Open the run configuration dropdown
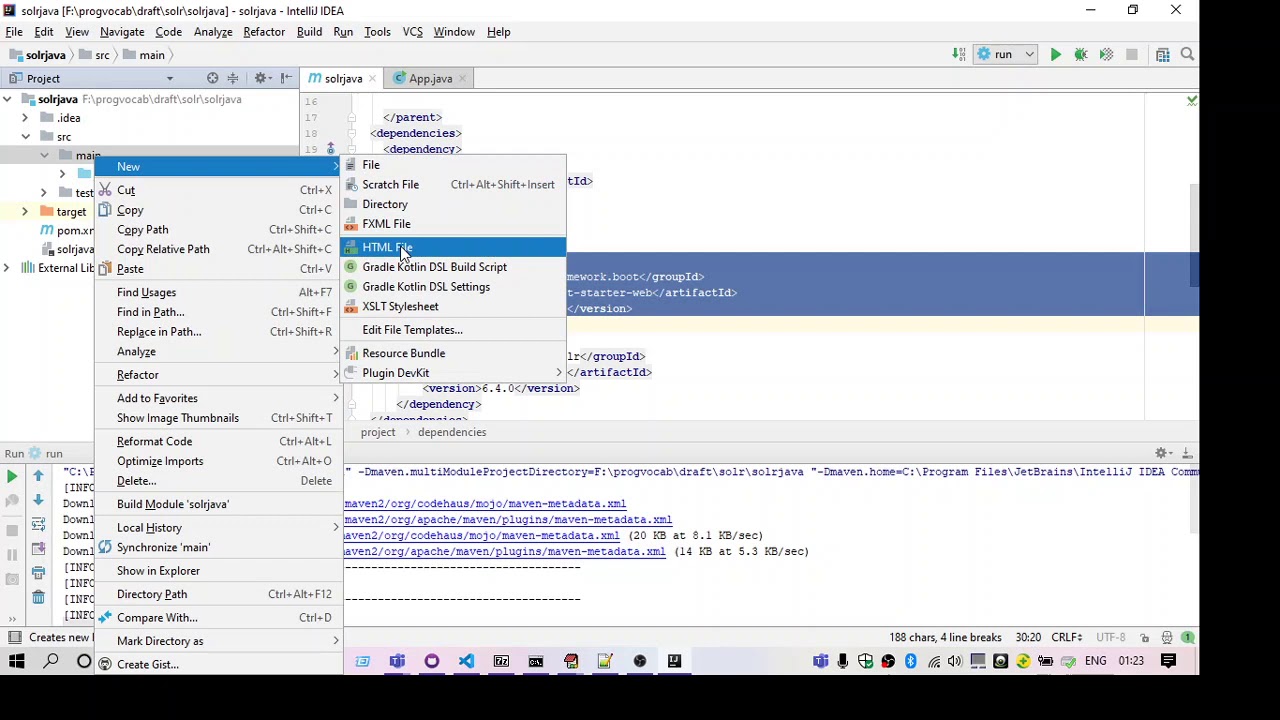Screen dimensions: 1280x720 (x=1007, y=55)
